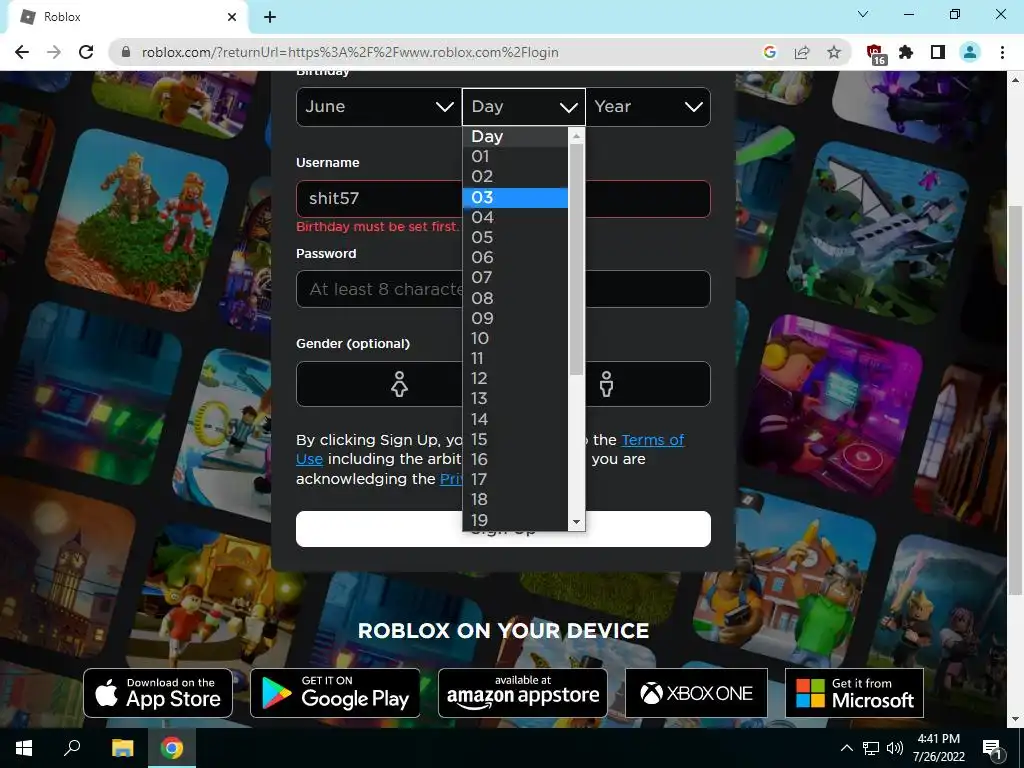
Task: Click the Chrome taskbar icon
Action: [172, 748]
